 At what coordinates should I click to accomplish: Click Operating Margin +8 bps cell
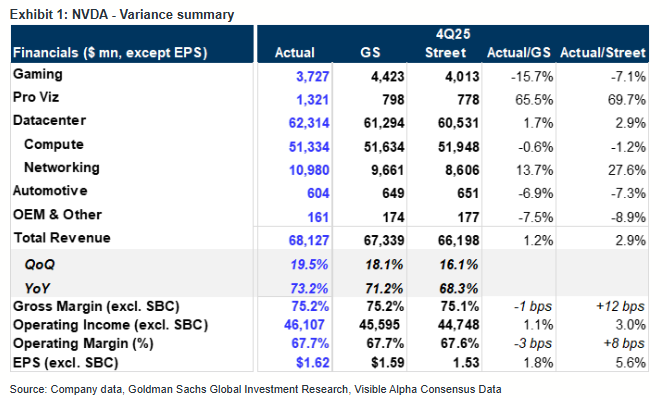tap(624, 343)
